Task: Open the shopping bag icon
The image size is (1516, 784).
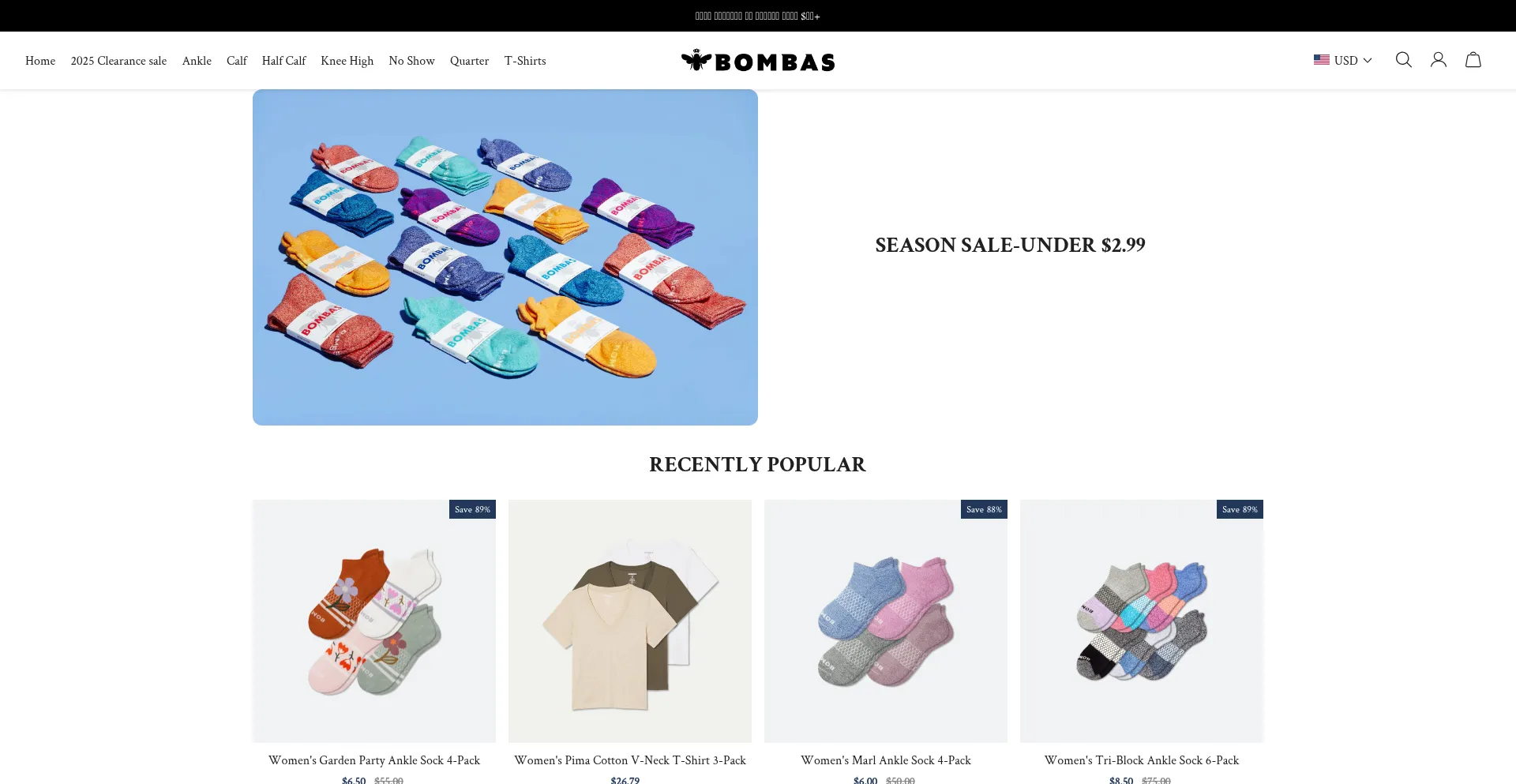Action: (1473, 60)
